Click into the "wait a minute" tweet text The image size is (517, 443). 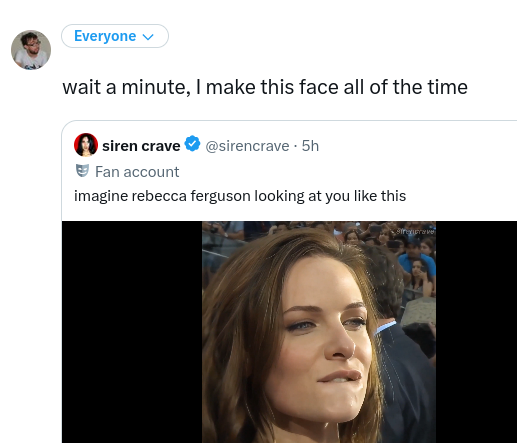(265, 87)
